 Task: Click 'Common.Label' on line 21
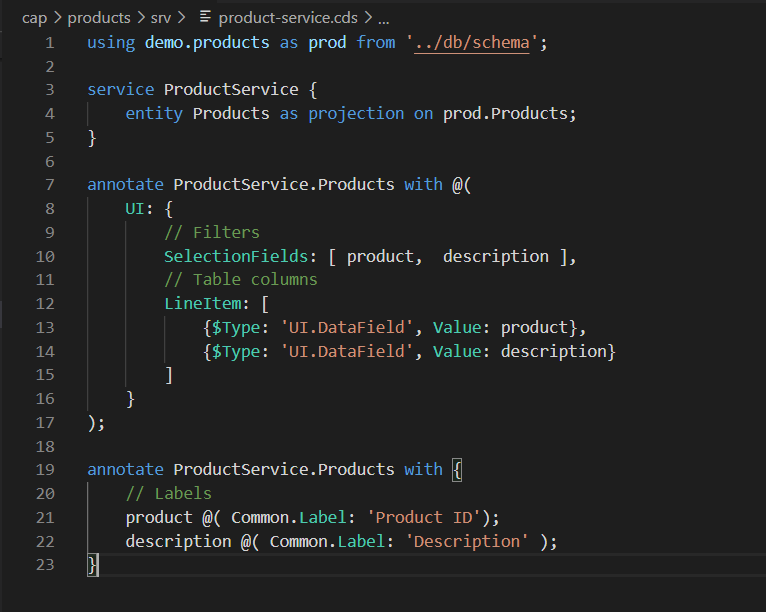pyautogui.click(x=289, y=518)
